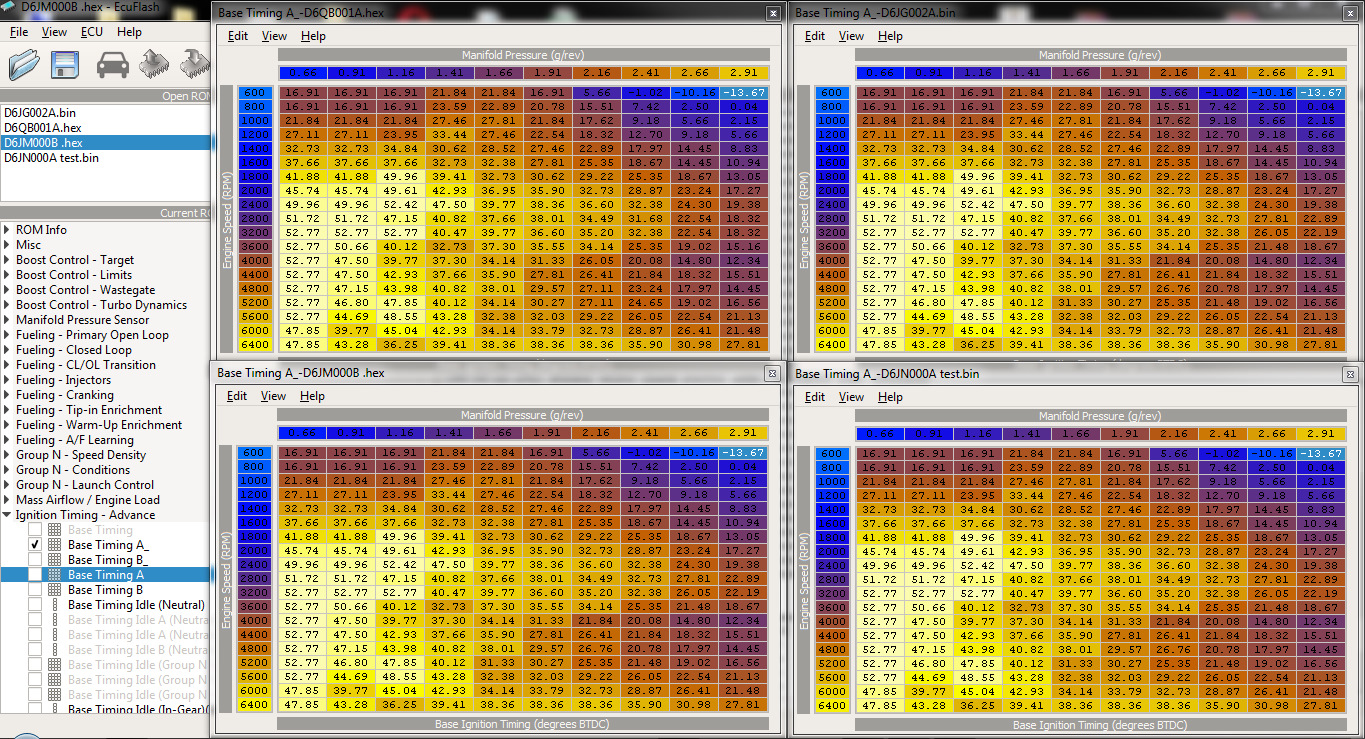Expand Boost Control - Turbo Dynamics

click(8, 305)
